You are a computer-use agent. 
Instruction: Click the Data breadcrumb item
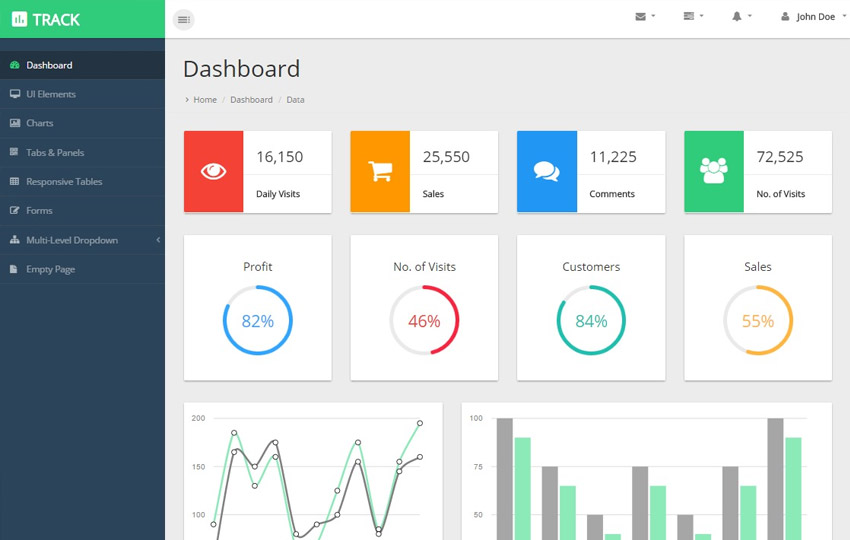[x=295, y=100]
